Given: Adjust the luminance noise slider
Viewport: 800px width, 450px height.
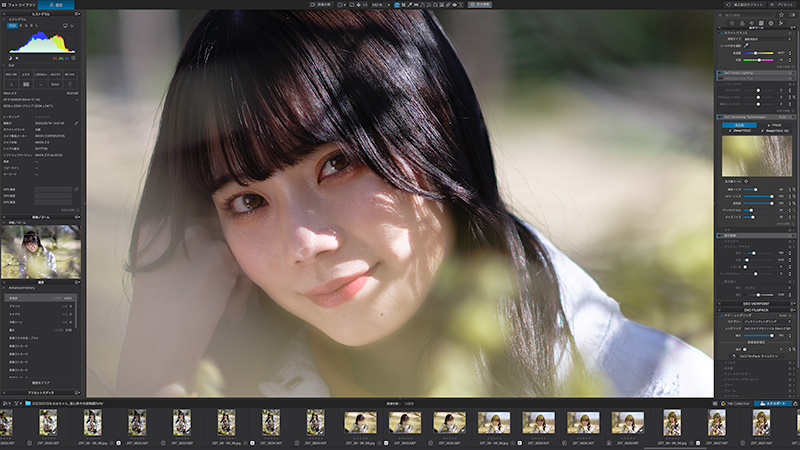Looking at the screenshot, I should click(x=759, y=189).
